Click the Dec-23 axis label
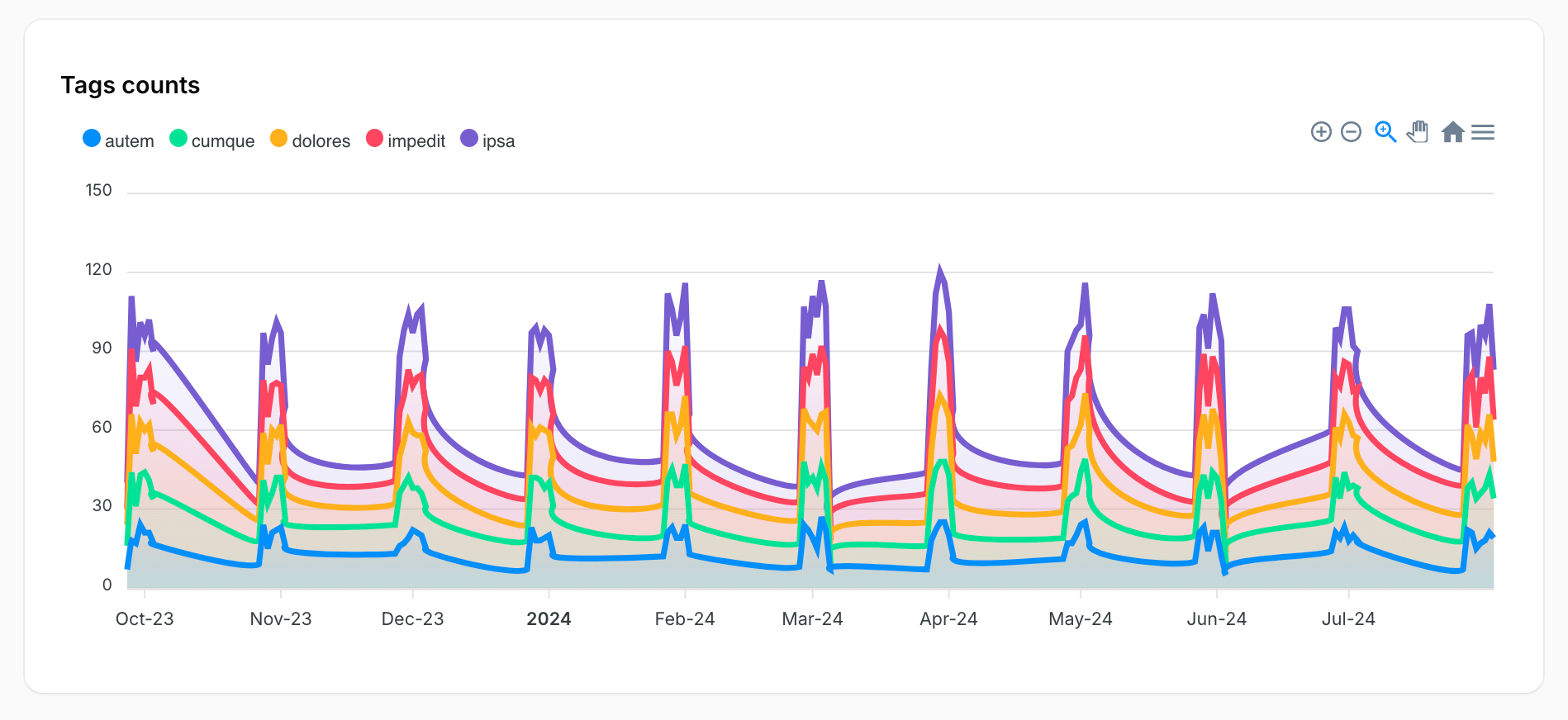The width and height of the screenshot is (1568, 720). [412, 619]
